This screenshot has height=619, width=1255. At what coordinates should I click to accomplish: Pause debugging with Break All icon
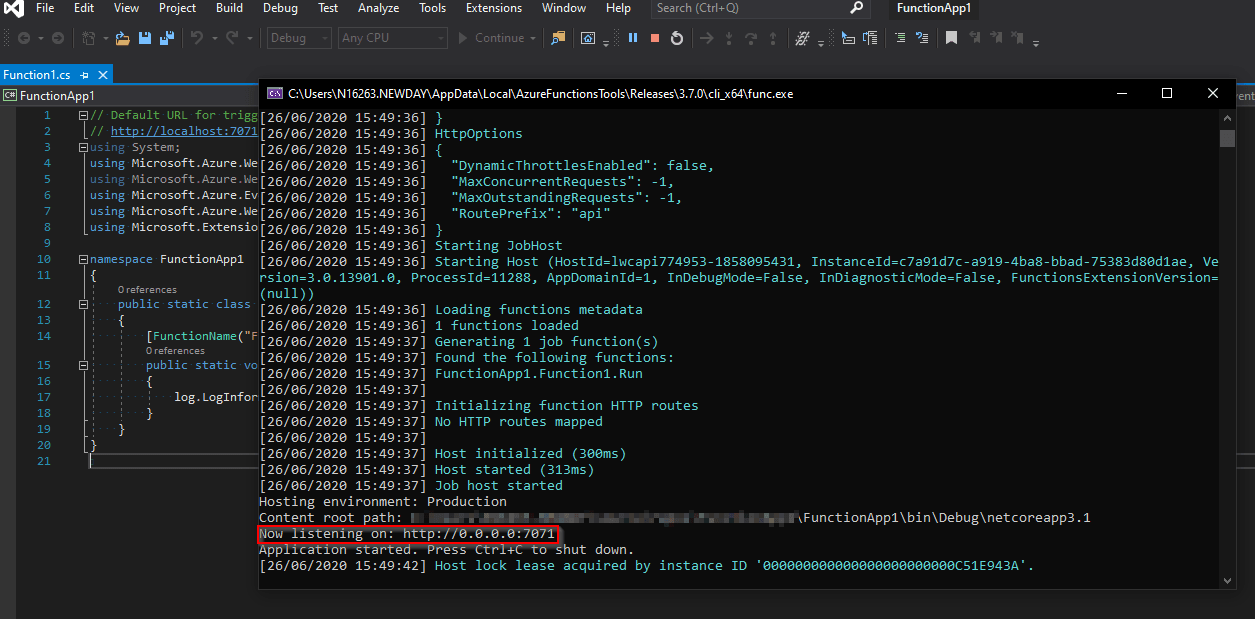click(633, 38)
